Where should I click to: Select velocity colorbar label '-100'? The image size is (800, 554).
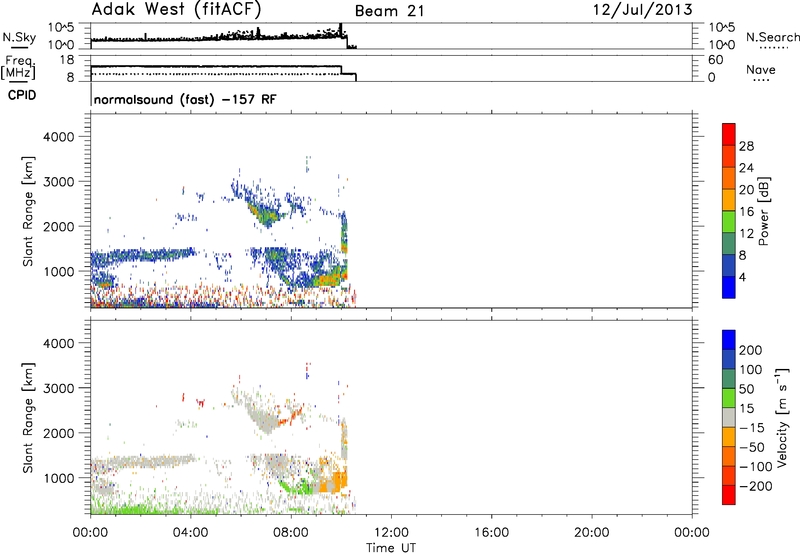[x=756, y=467]
